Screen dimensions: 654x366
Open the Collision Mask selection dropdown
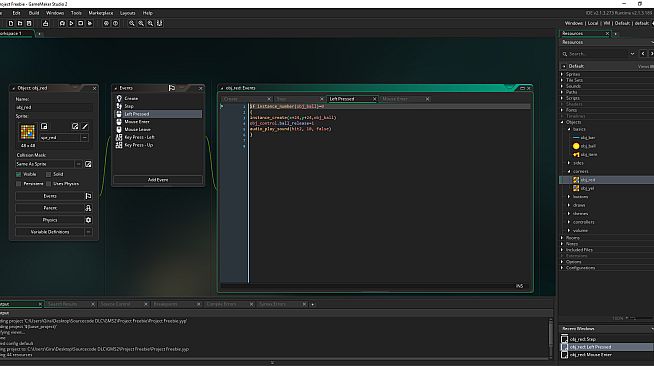tap(78, 164)
